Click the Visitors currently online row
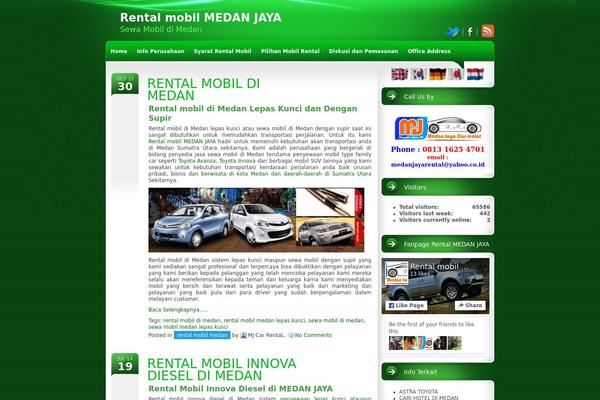The image size is (600, 400). 444,220
